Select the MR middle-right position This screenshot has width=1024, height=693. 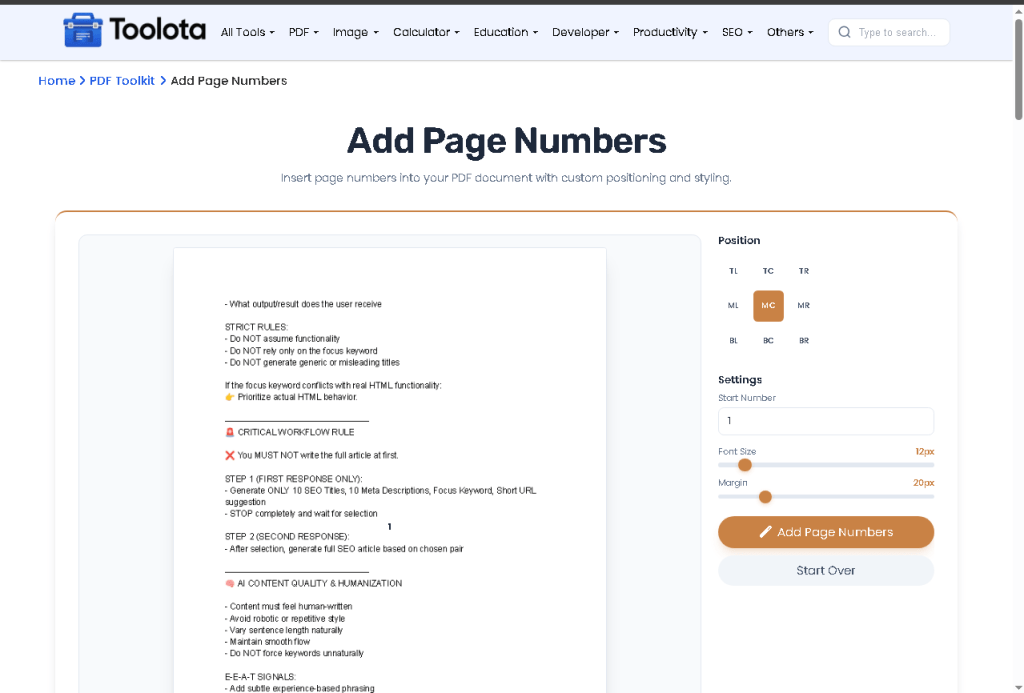pyautogui.click(x=803, y=306)
